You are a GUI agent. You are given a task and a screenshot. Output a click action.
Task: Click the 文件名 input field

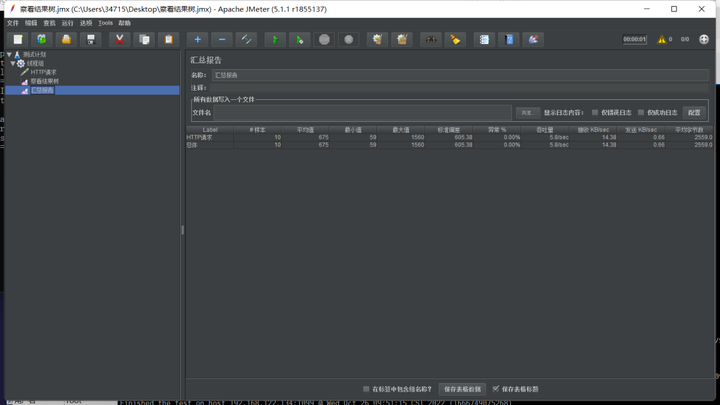tap(362, 112)
